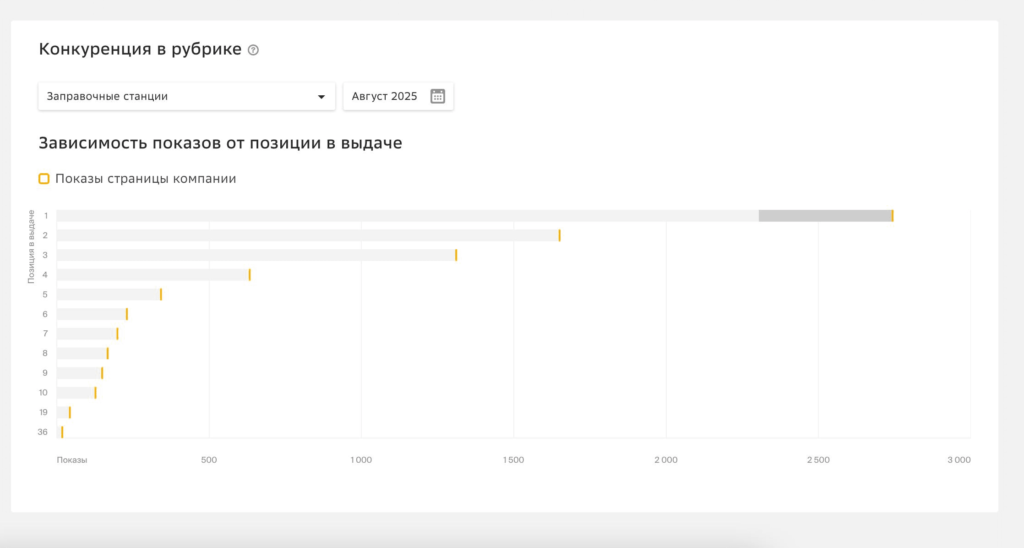Open the calendar icon date picker

pos(438,96)
